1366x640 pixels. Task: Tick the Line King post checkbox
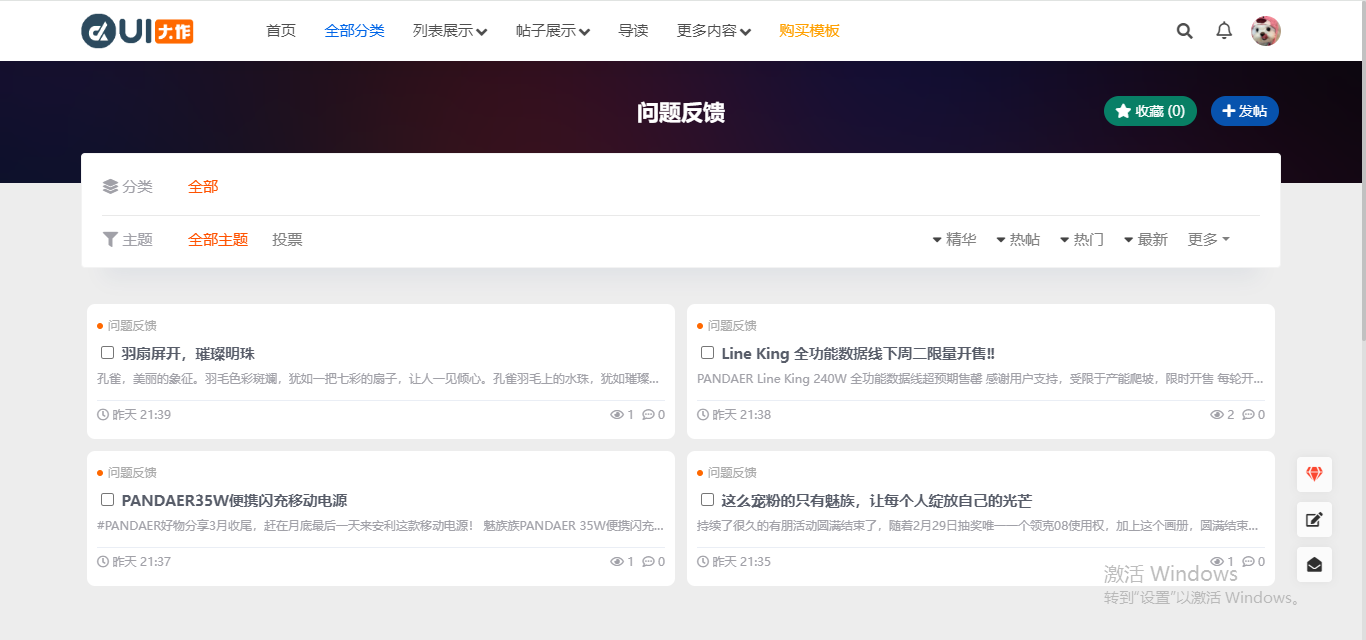pos(708,353)
